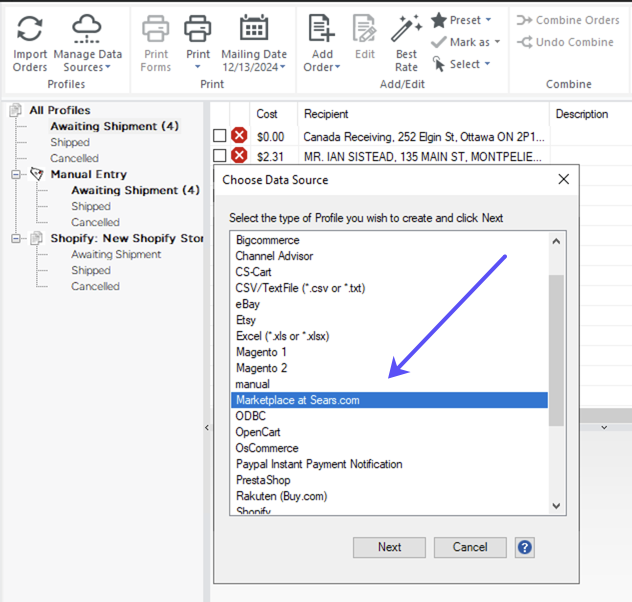This screenshot has width=632, height=602.
Task: Click the All Profiles tree icon
Action: coord(16,110)
